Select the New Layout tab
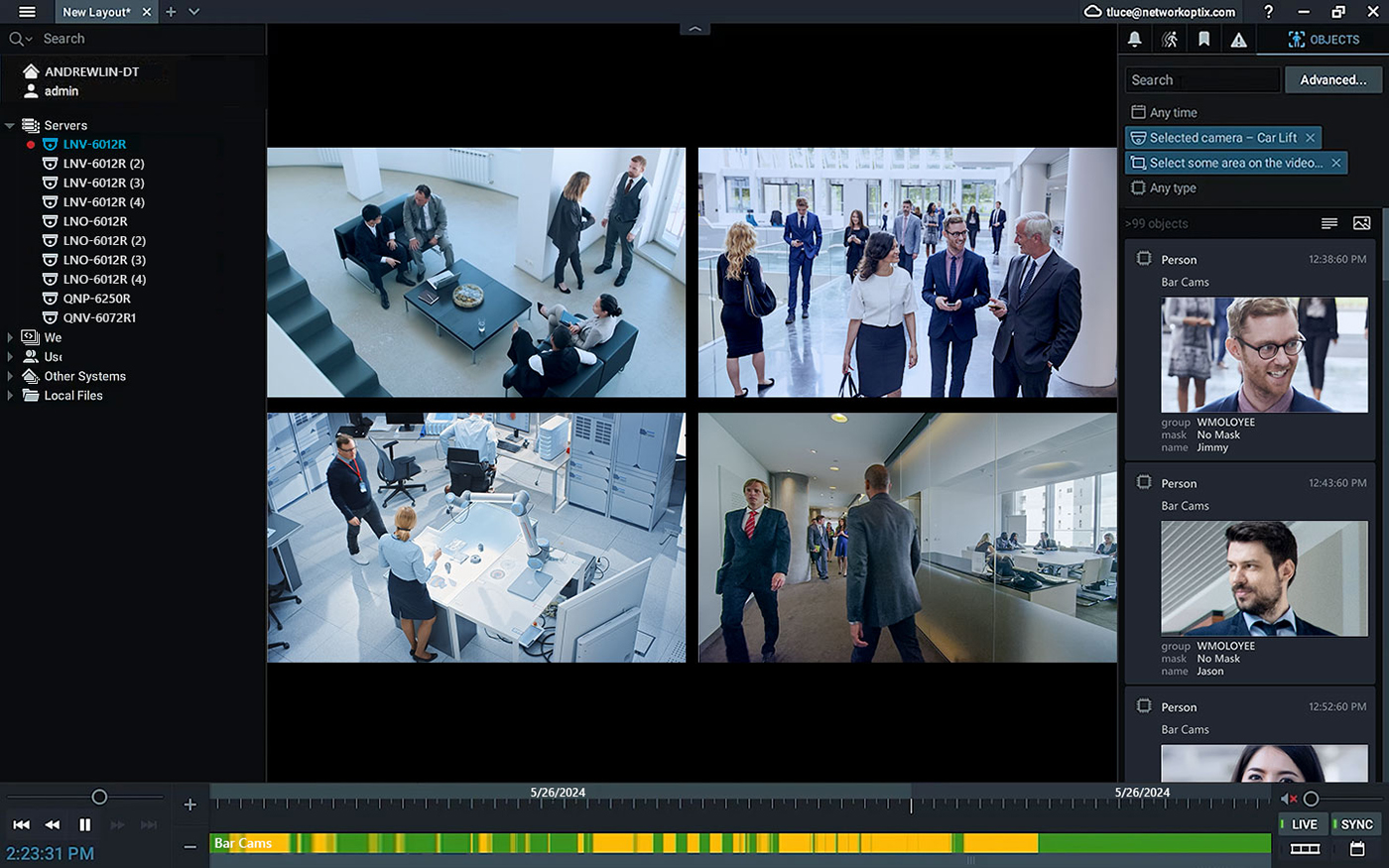Viewport: 1389px width, 868px height. point(95,12)
